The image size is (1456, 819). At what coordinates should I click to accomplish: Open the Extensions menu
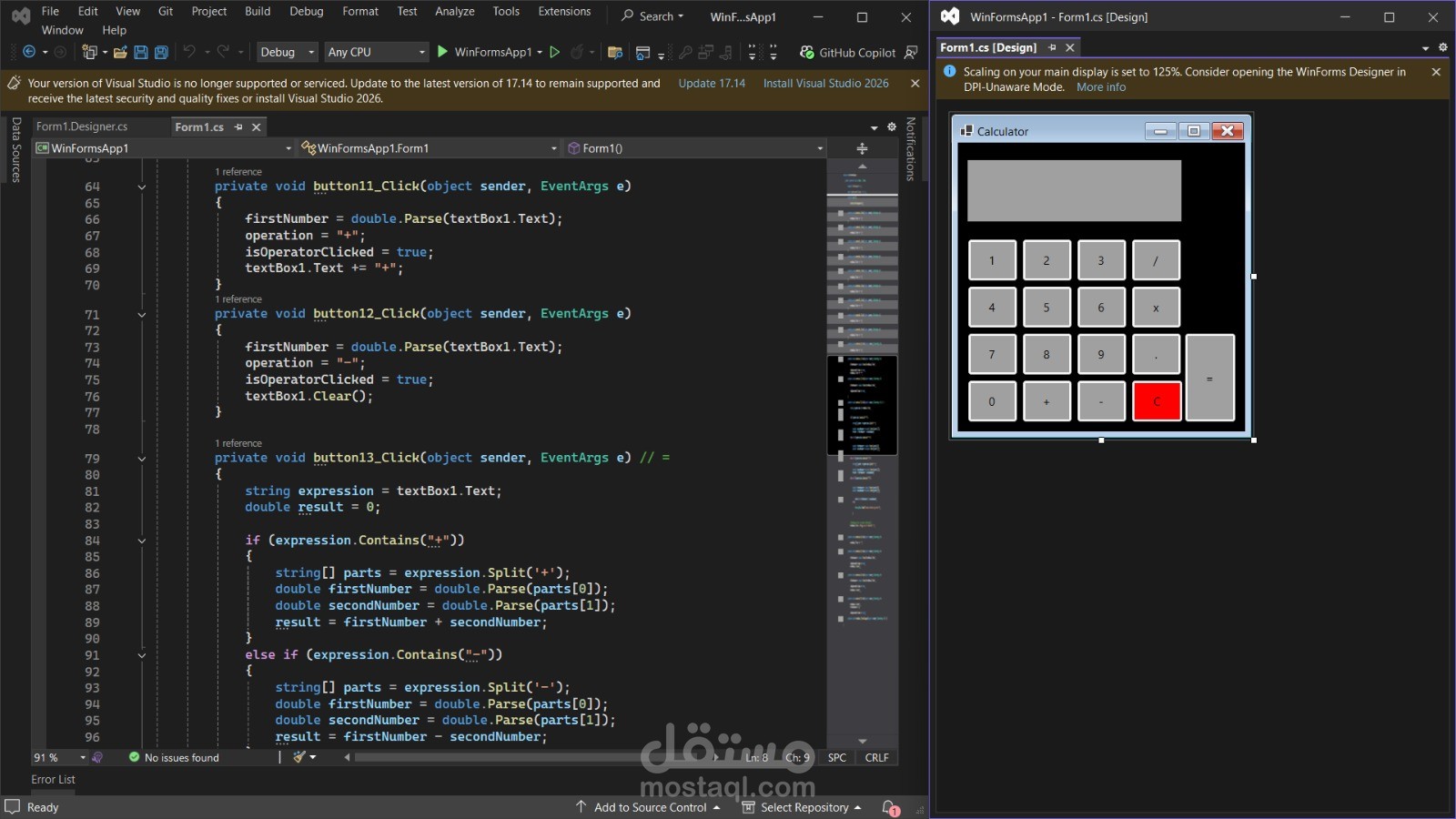coord(564,11)
